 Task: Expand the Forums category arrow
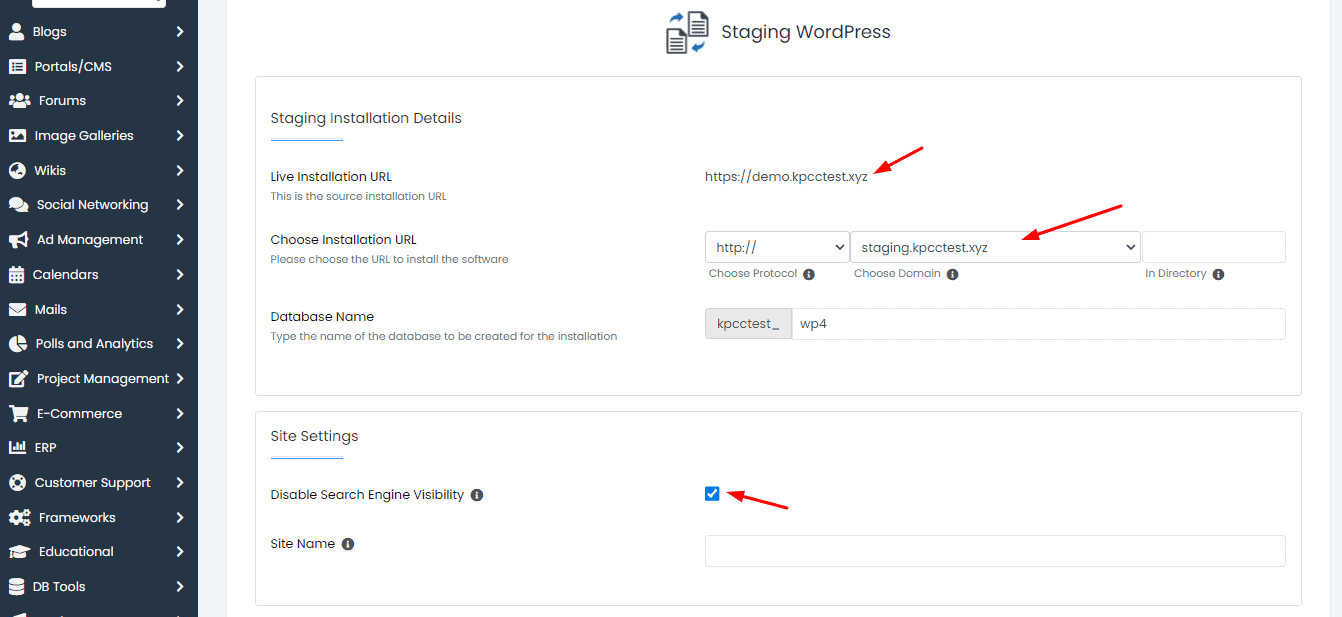tap(180, 101)
